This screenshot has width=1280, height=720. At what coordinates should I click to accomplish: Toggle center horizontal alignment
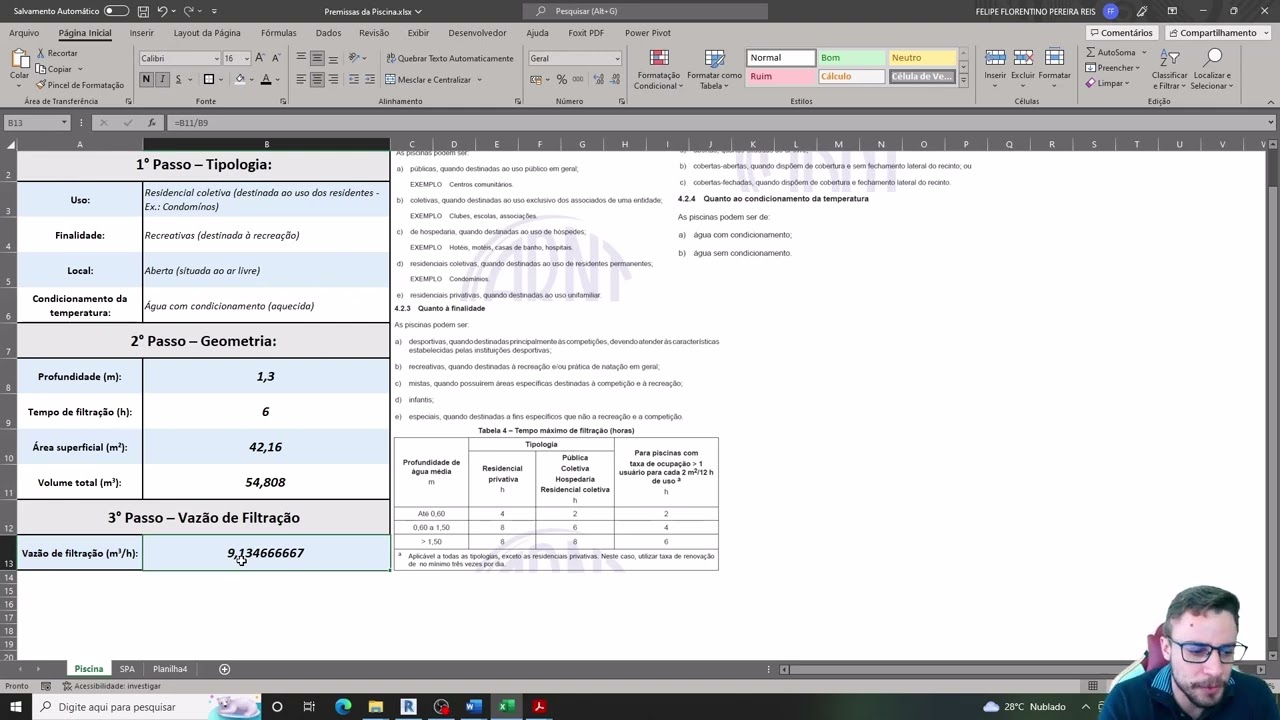pos(317,79)
